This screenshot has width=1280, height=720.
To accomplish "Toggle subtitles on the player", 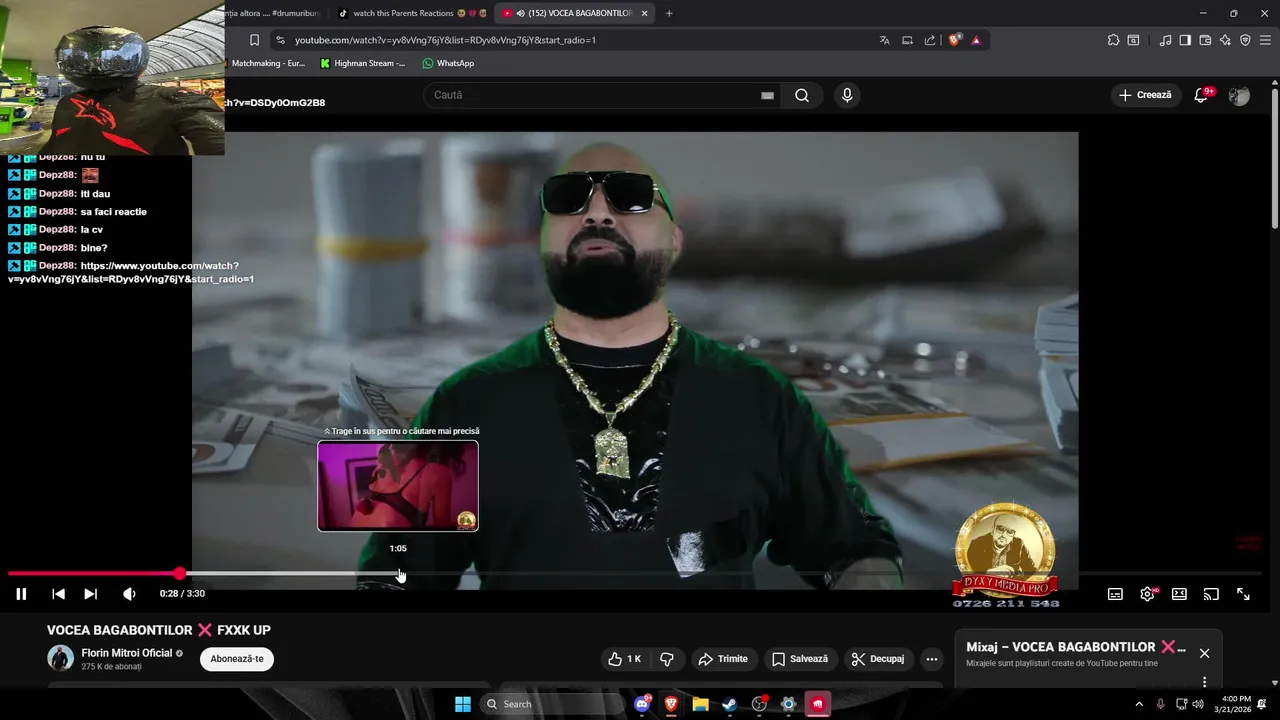I will [x=1115, y=594].
